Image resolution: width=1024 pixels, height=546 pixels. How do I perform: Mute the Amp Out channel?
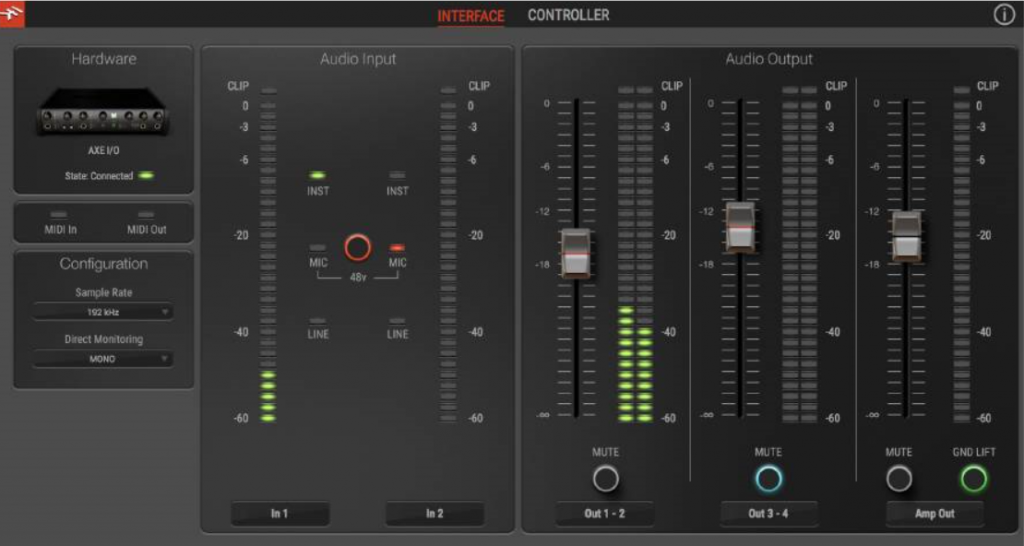(x=899, y=479)
